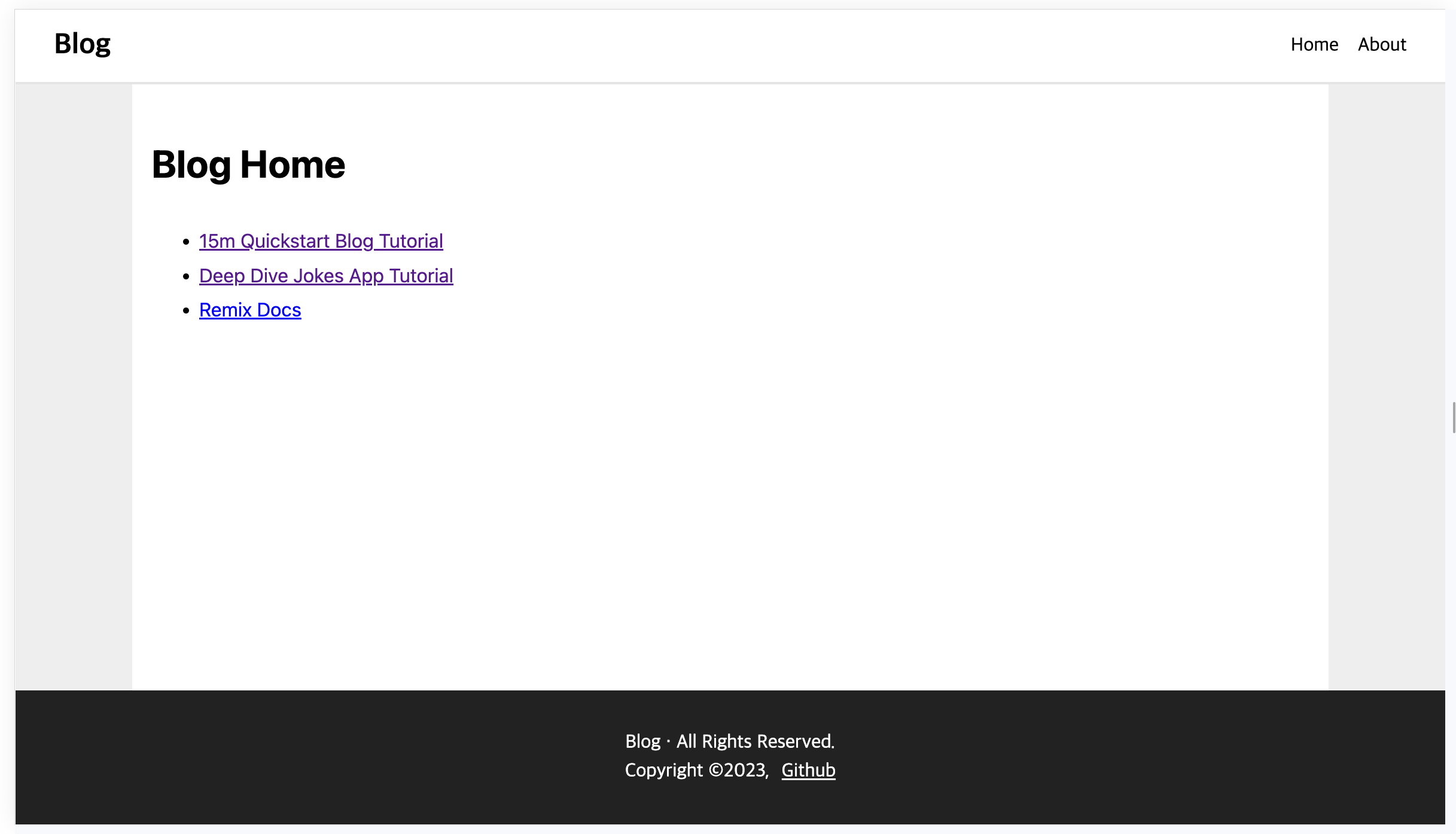Click the Blog word in footer text
The height and width of the screenshot is (834, 1456).
(x=642, y=741)
